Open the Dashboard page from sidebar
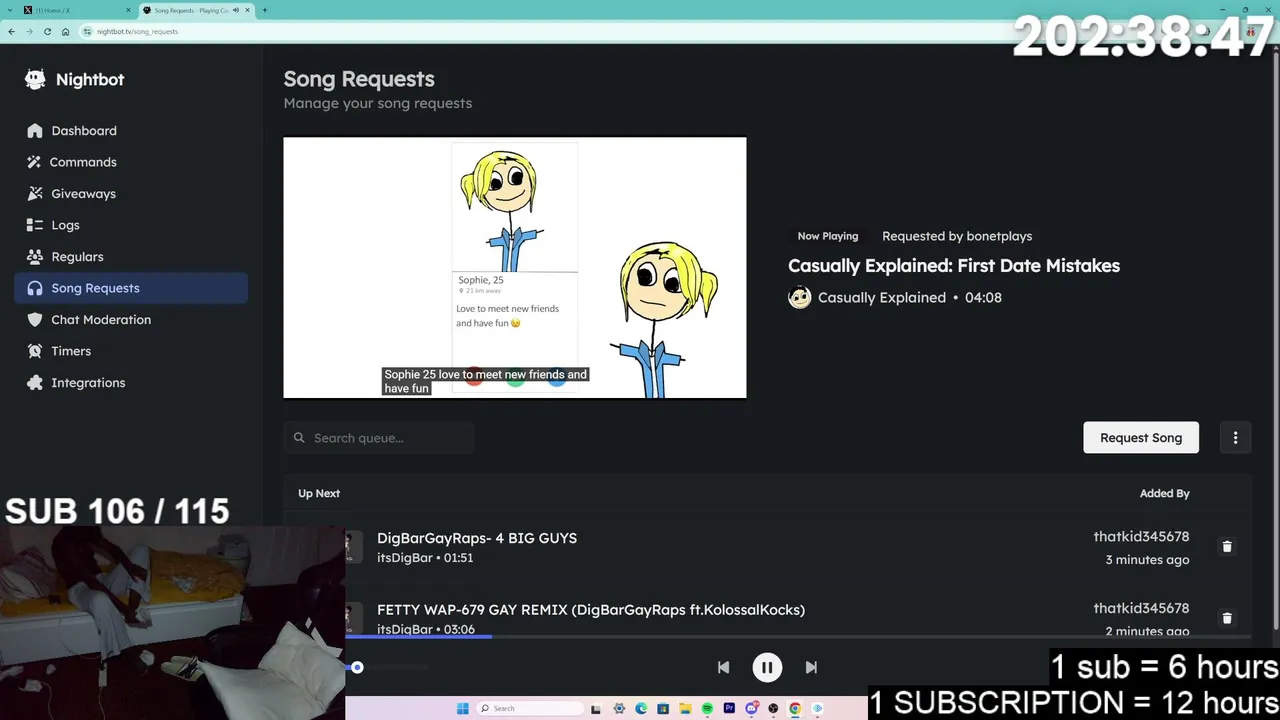The image size is (1280, 720). point(131,131)
